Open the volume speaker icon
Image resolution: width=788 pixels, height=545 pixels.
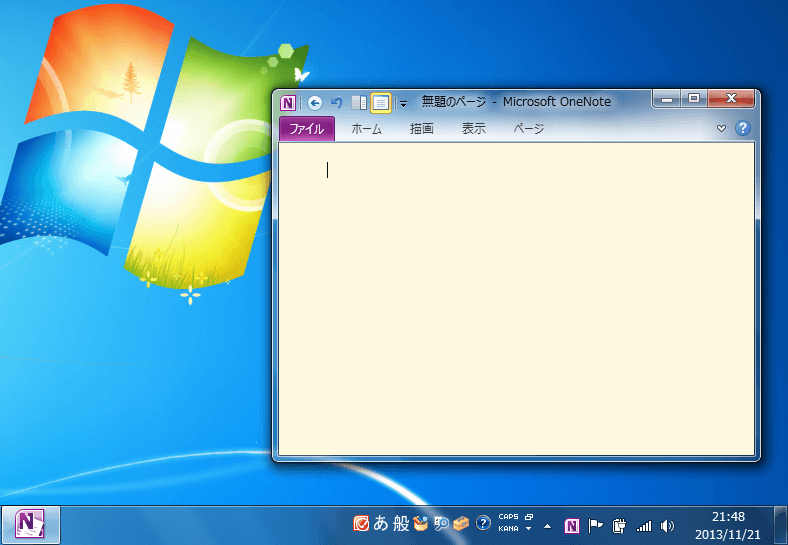(x=667, y=526)
